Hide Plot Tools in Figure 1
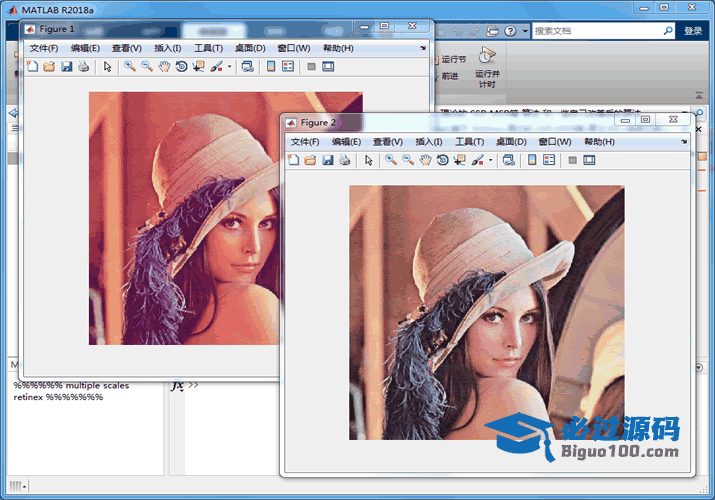Screen dimensions: 715x500 tap(311, 67)
